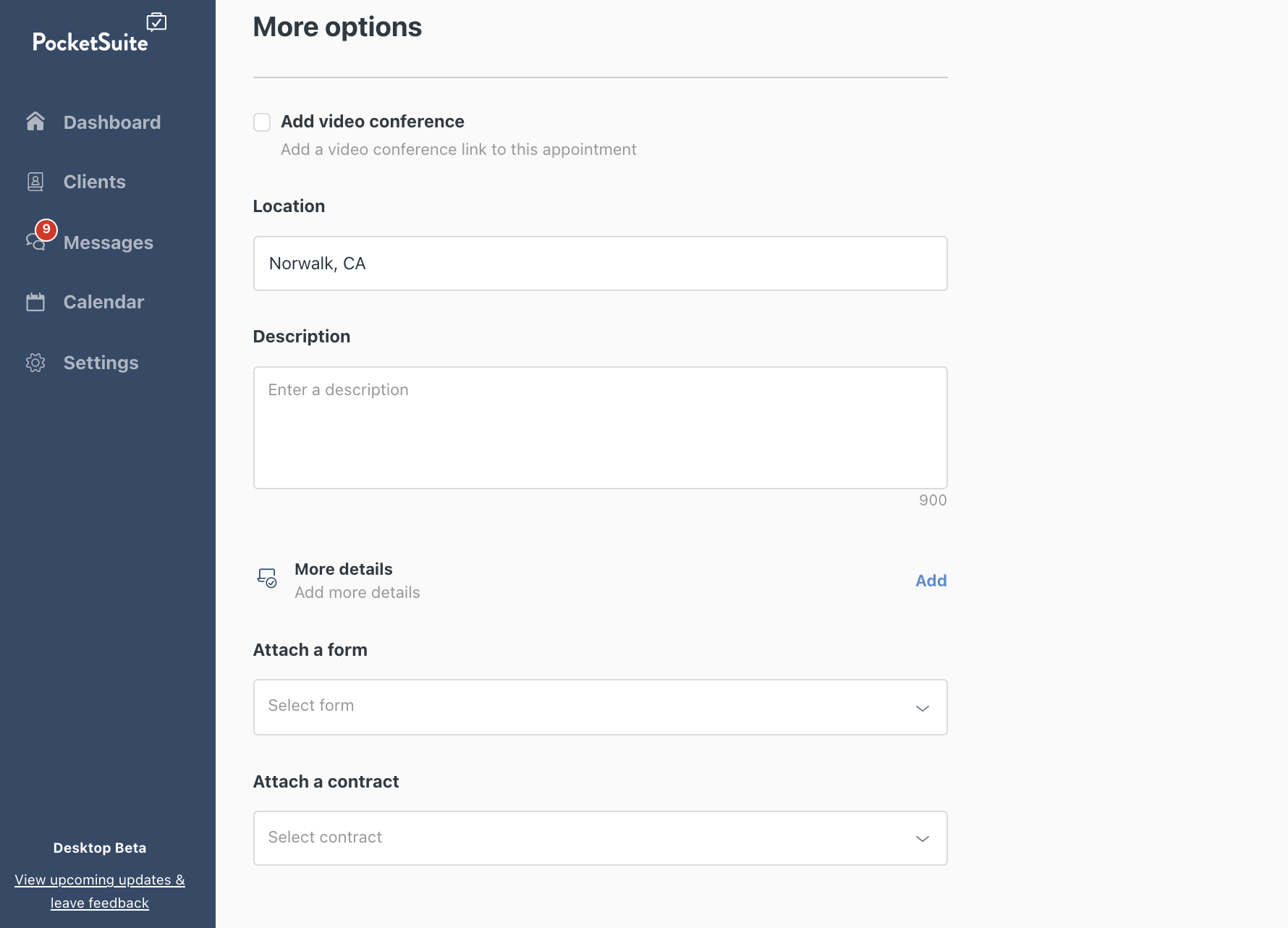Click Add next to More details
1288x928 pixels.
point(931,581)
